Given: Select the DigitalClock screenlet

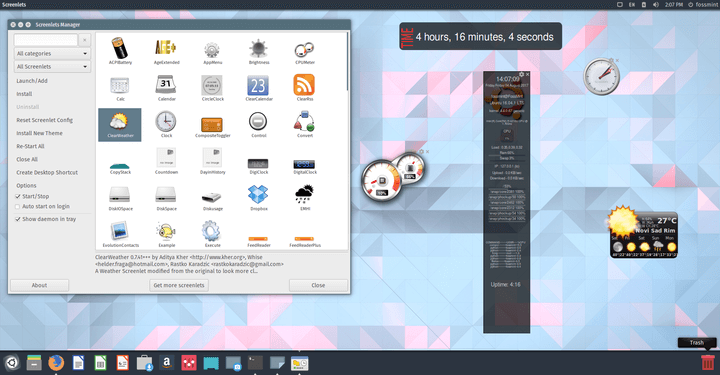Looking at the screenshot, I should tap(304, 166).
